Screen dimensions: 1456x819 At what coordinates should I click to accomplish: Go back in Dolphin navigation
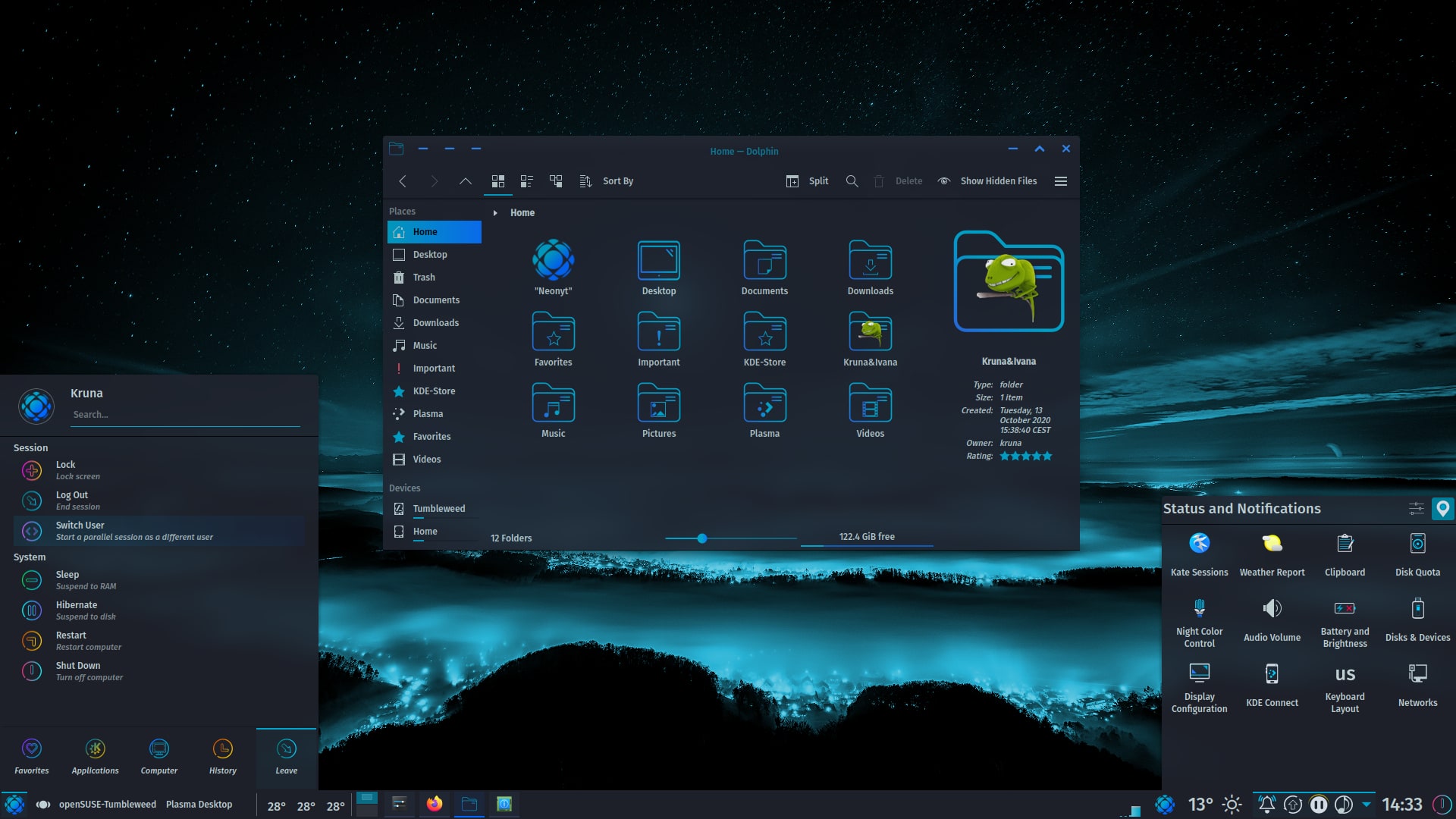pyautogui.click(x=403, y=181)
